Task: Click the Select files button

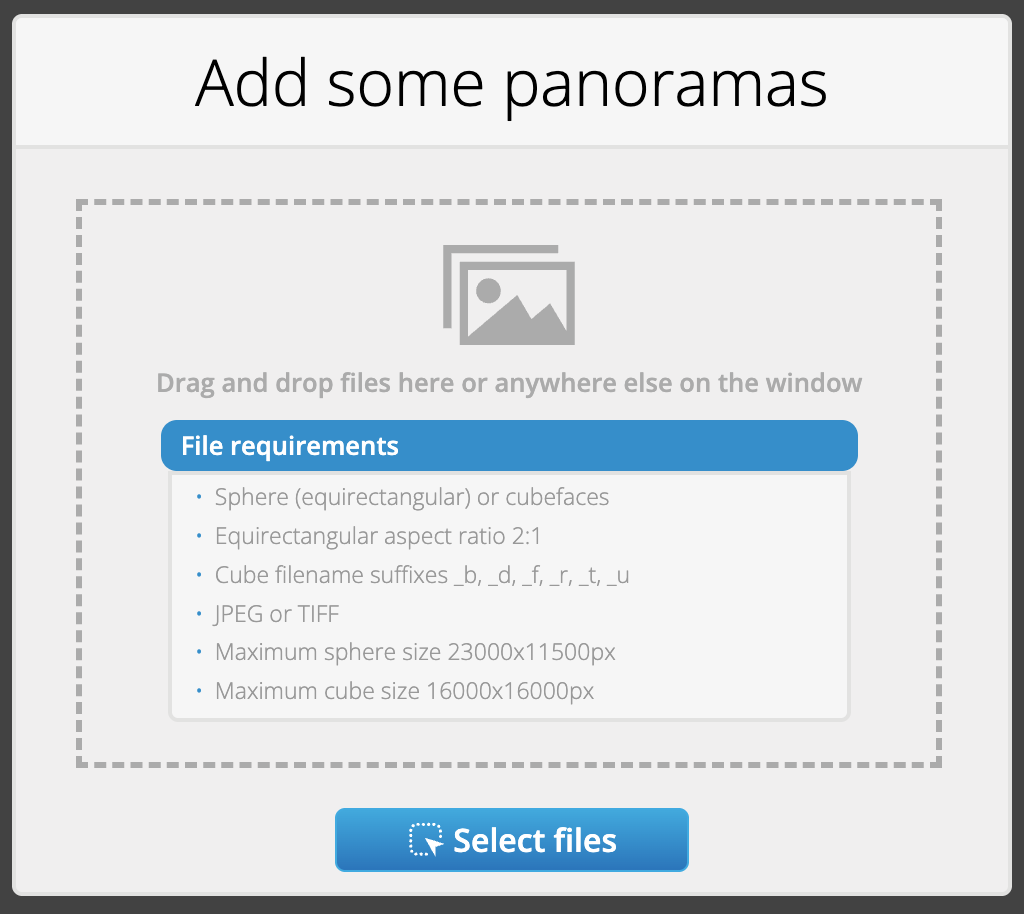Action: click(511, 840)
